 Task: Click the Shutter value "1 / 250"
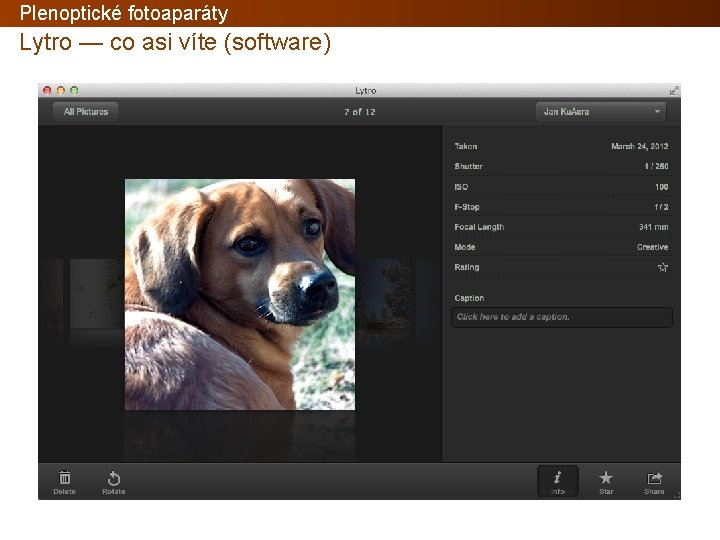(x=656, y=166)
